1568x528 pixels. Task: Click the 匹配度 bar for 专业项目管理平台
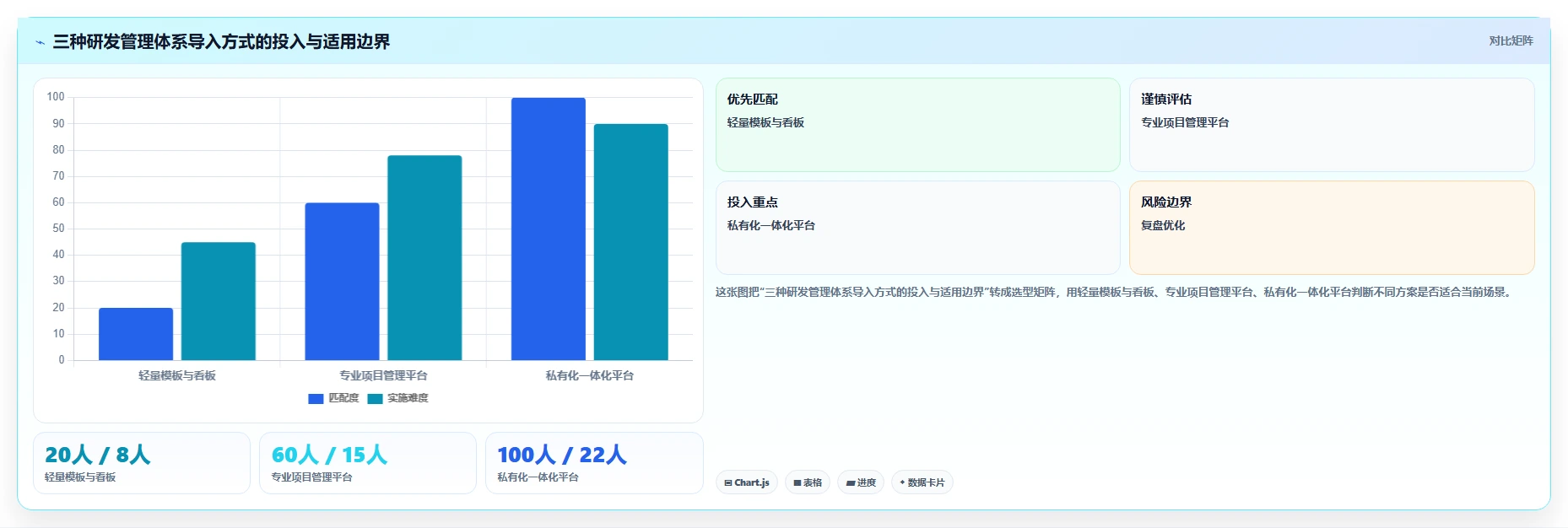coord(342,282)
